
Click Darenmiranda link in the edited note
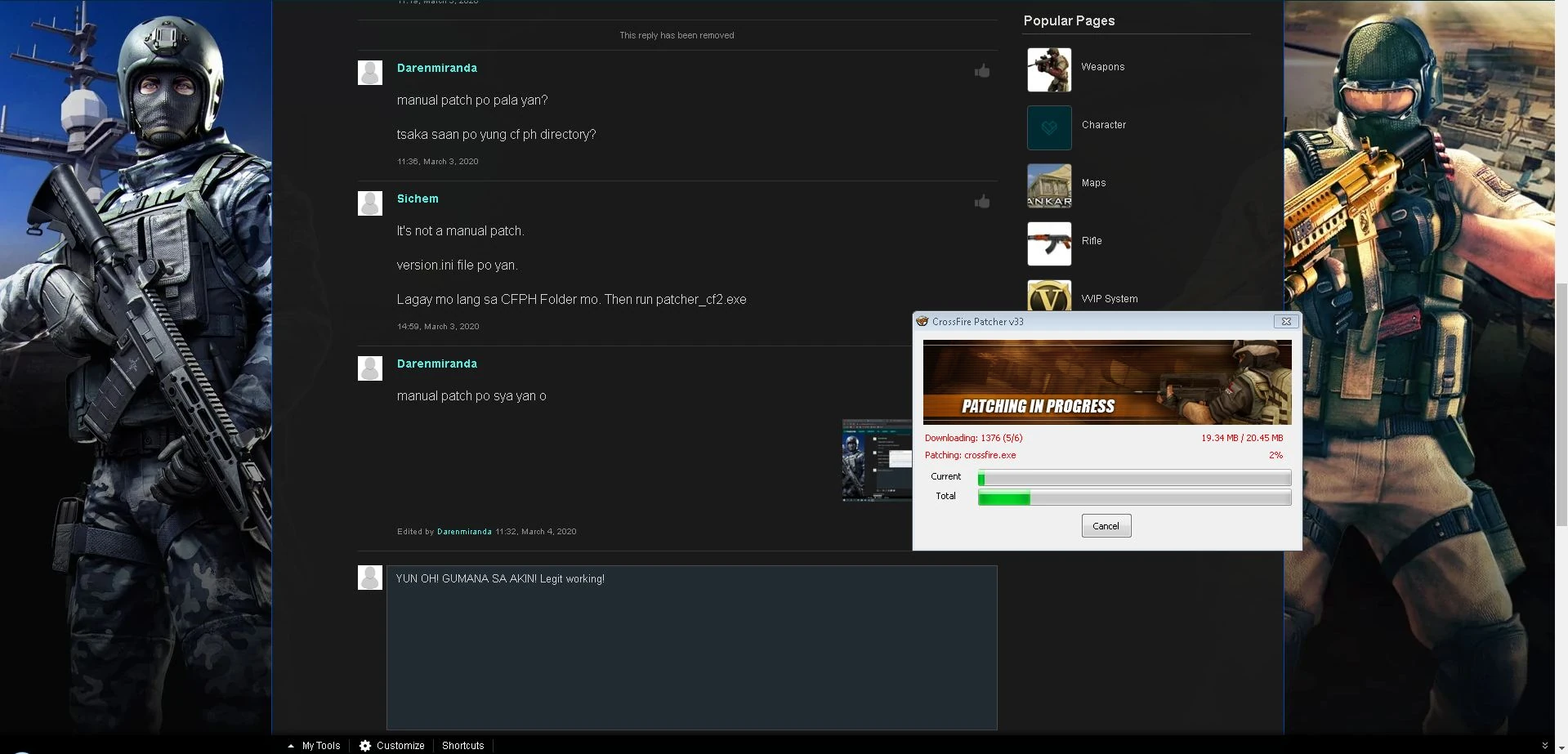point(464,532)
